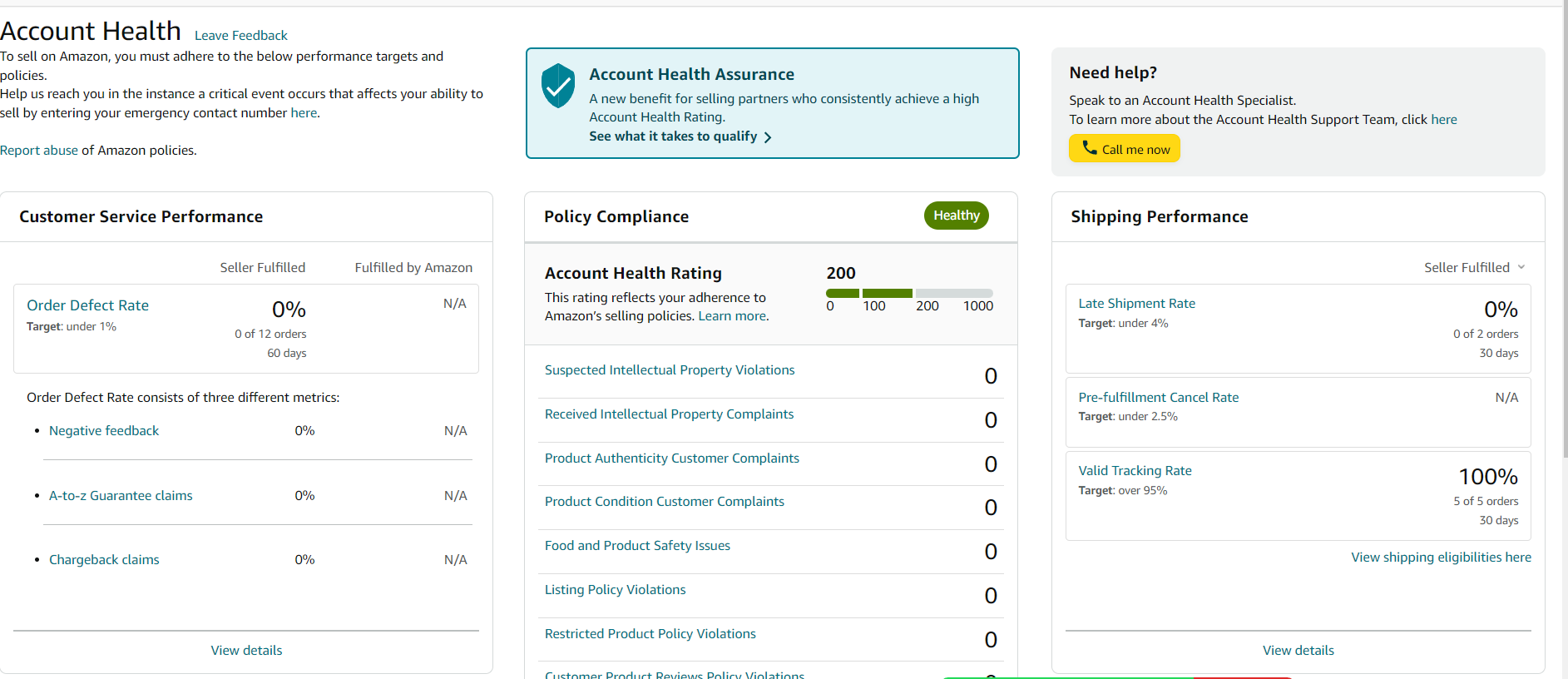Open Restricted Product Policy Violations link
Screen dimensions: 1568x679
click(x=650, y=634)
